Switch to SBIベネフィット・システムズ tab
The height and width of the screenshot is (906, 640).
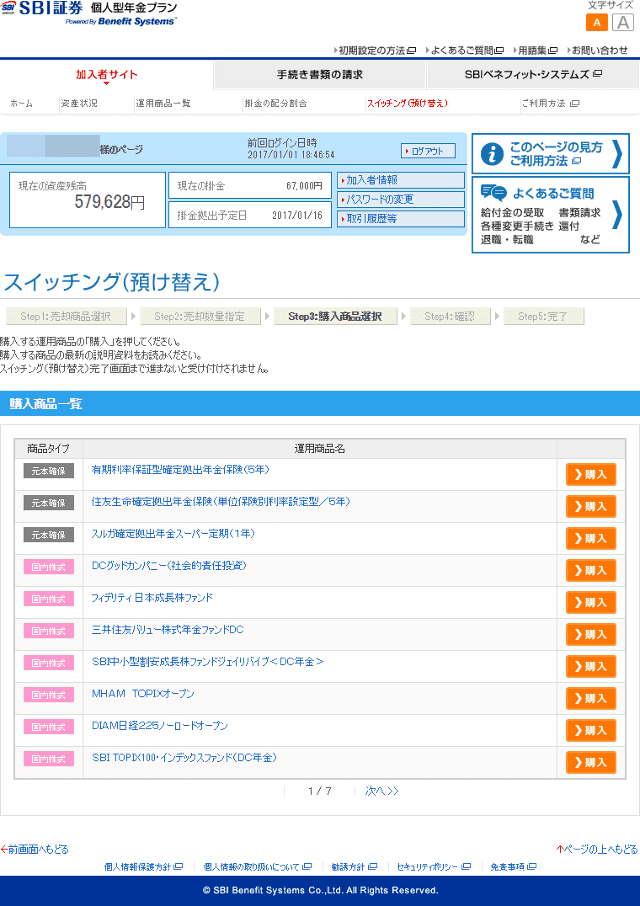[x=533, y=75]
